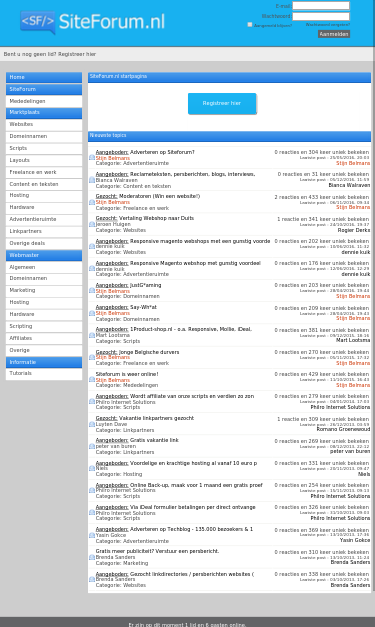Open Algemeen in the Webmaster menu
The height and width of the screenshot is (627, 375).
pos(44,267)
